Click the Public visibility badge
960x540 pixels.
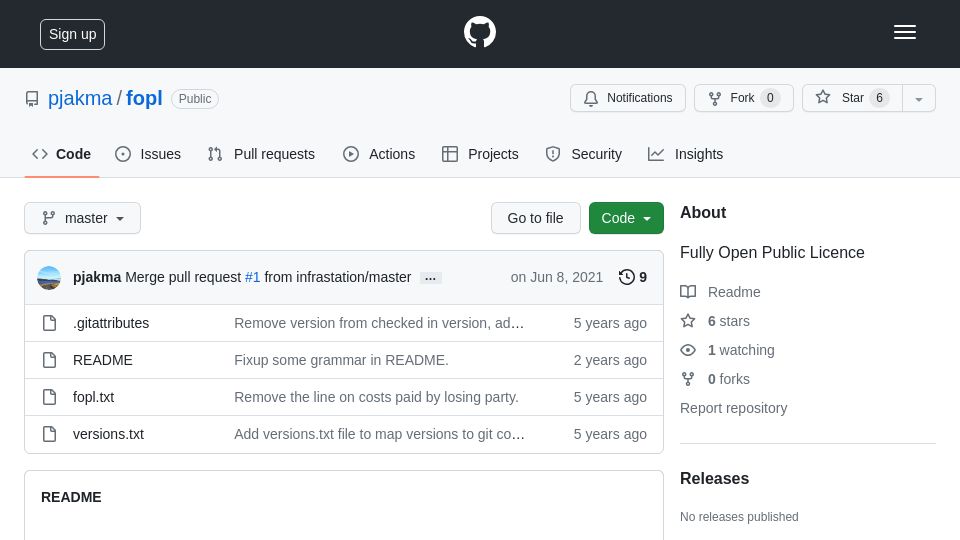pos(195,99)
